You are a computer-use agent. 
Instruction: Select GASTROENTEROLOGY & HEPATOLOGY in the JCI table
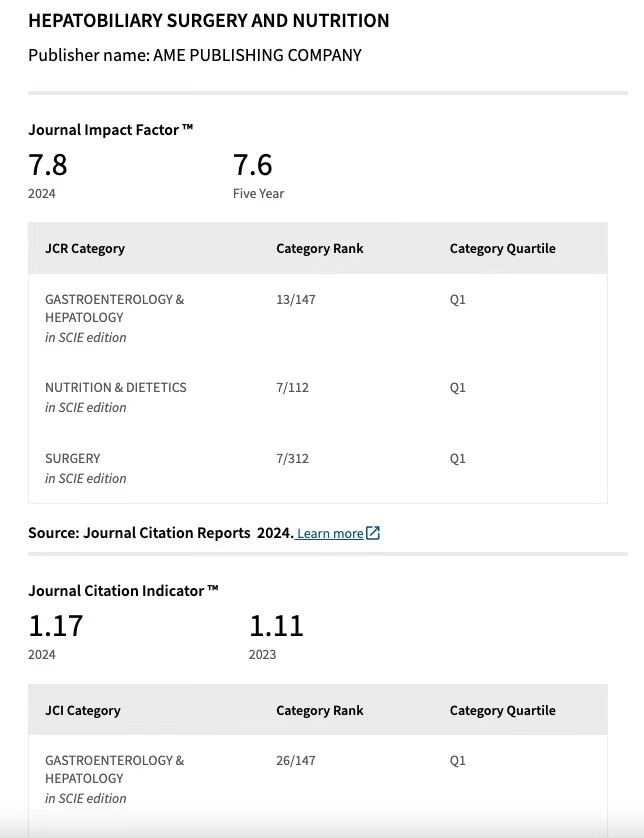[x=114, y=769]
